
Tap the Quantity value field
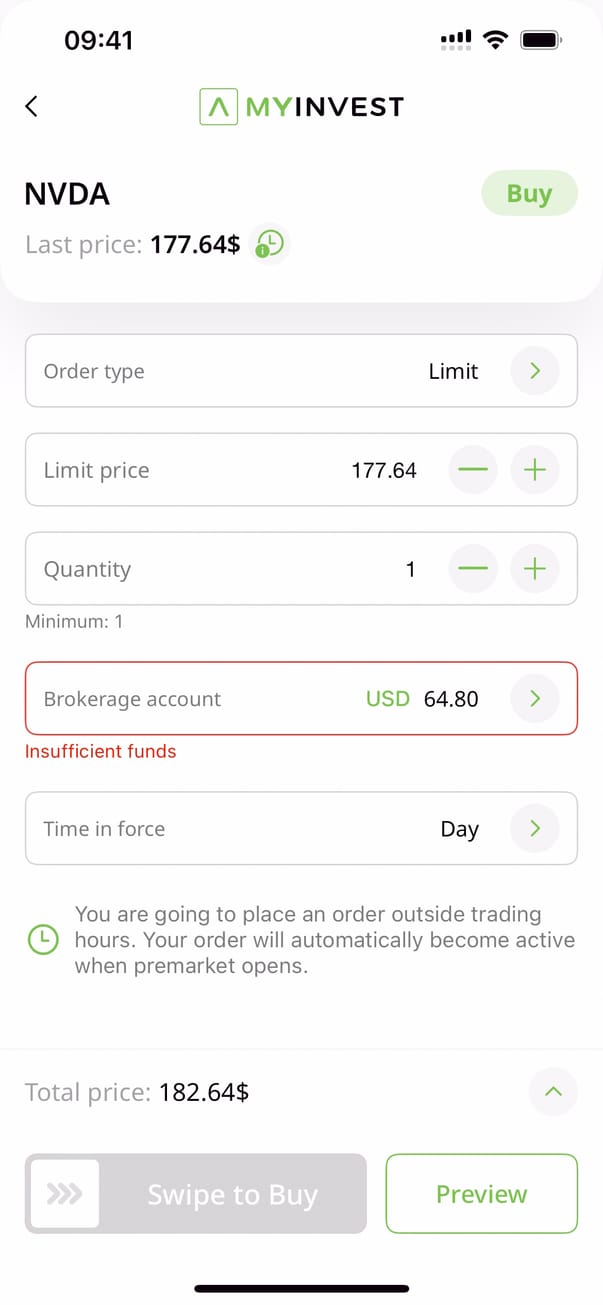[x=410, y=569]
